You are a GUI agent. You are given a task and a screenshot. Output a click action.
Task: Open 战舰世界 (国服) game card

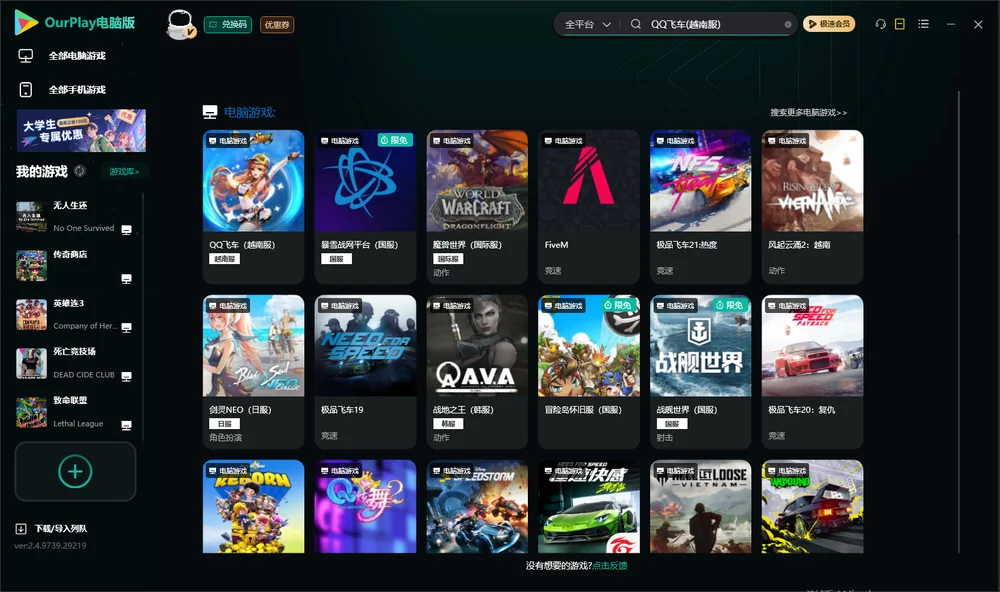click(701, 372)
